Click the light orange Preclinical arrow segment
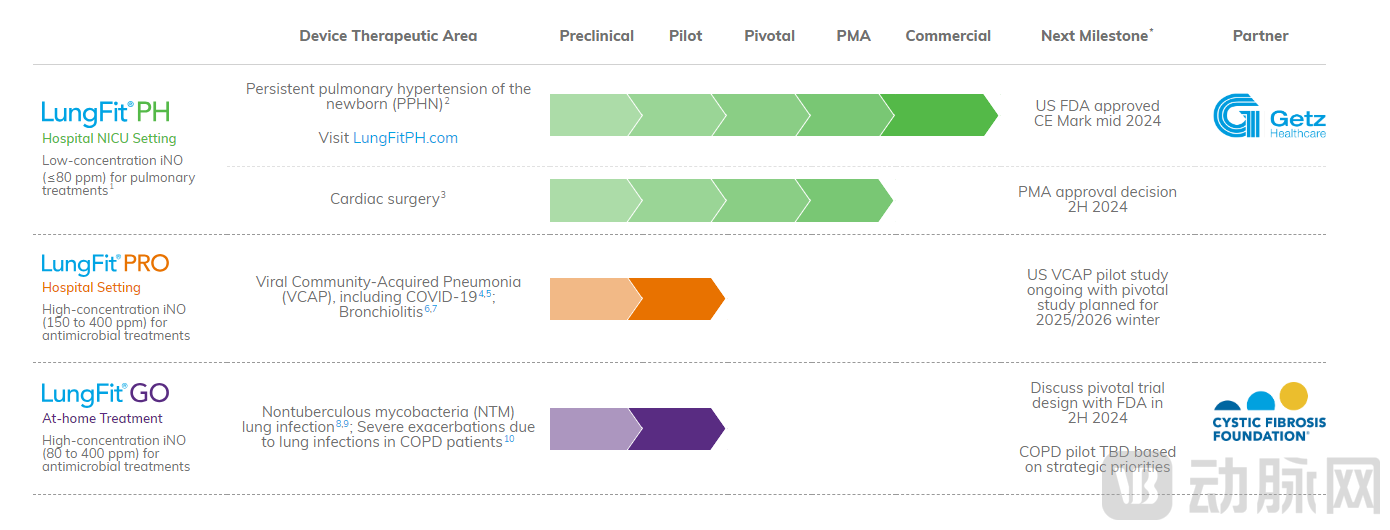Viewport: 1390px width, 530px height. (x=592, y=299)
